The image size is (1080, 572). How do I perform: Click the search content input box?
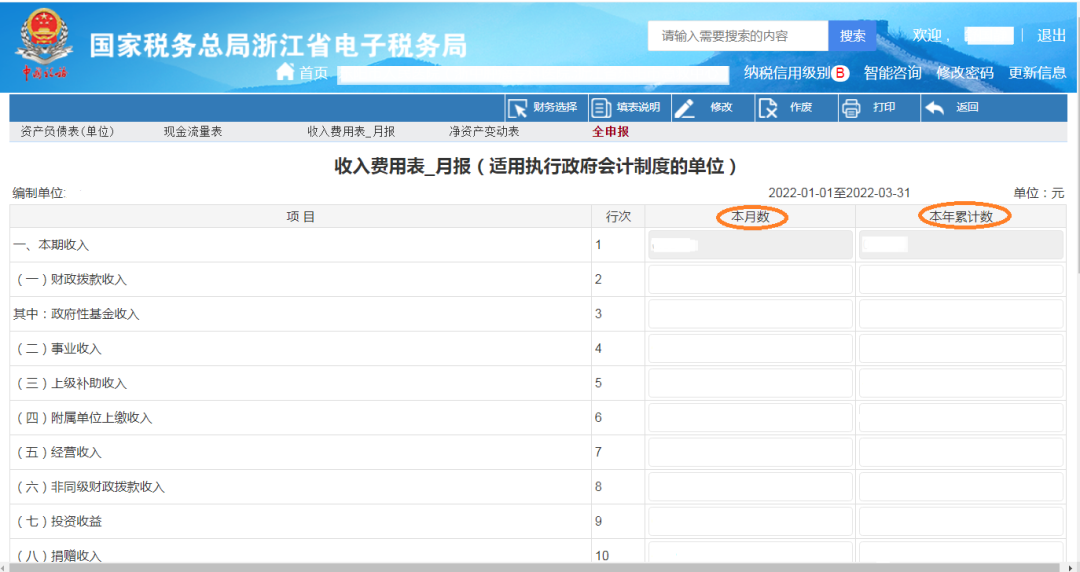click(738, 36)
